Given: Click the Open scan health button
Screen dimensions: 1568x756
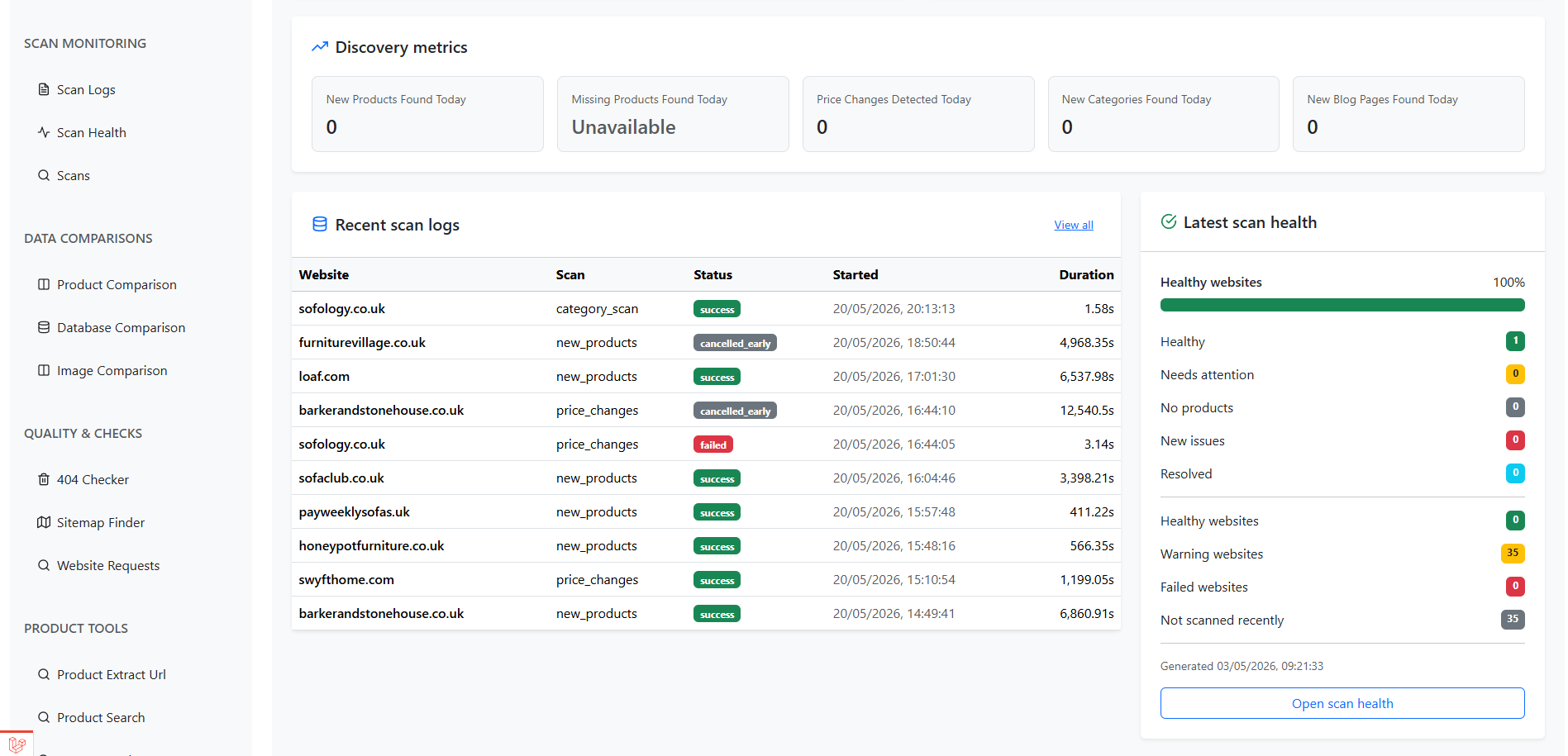Looking at the screenshot, I should [x=1342, y=703].
